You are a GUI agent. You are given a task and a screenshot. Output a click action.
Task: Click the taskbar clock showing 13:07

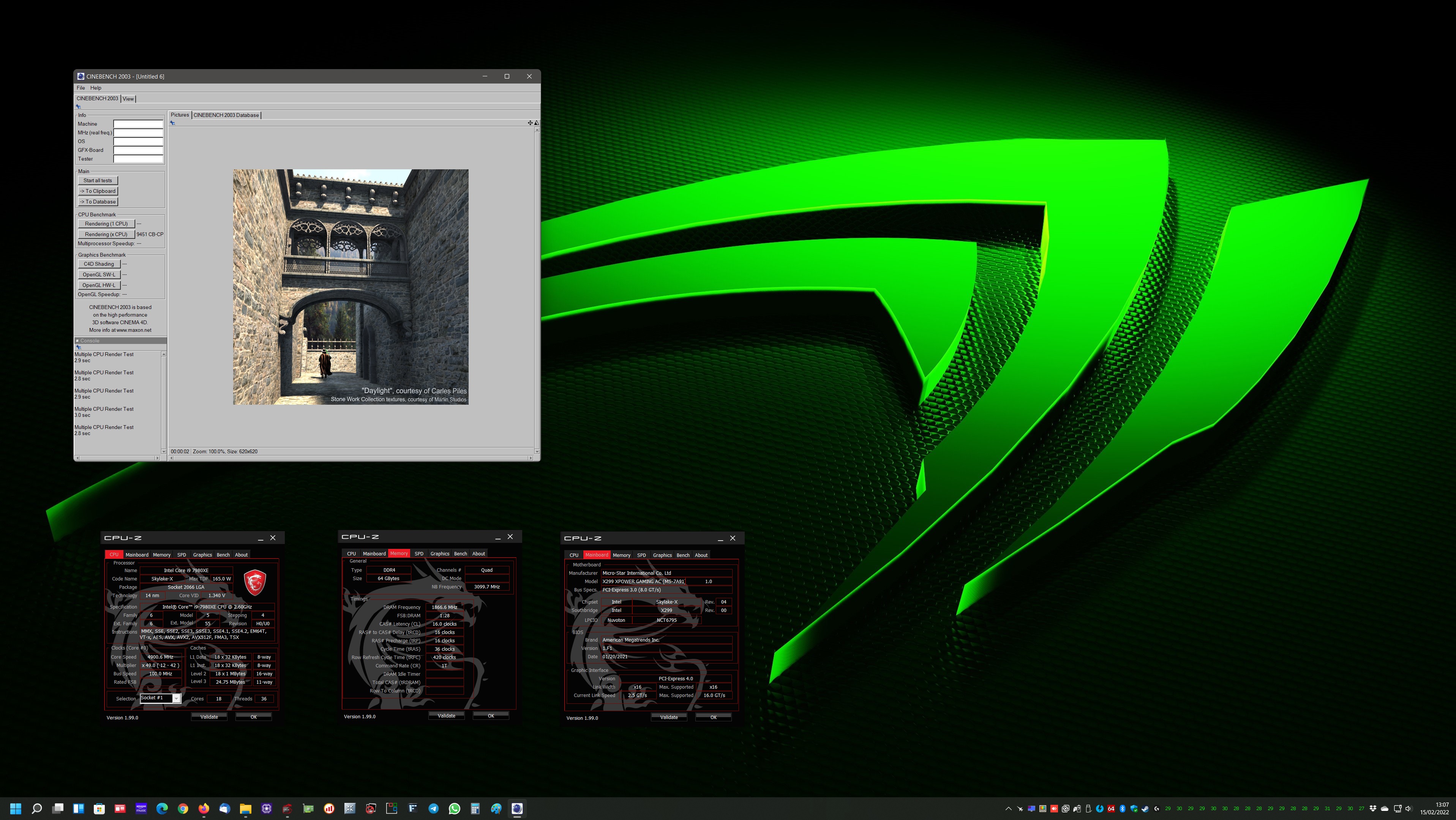point(1434,809)
